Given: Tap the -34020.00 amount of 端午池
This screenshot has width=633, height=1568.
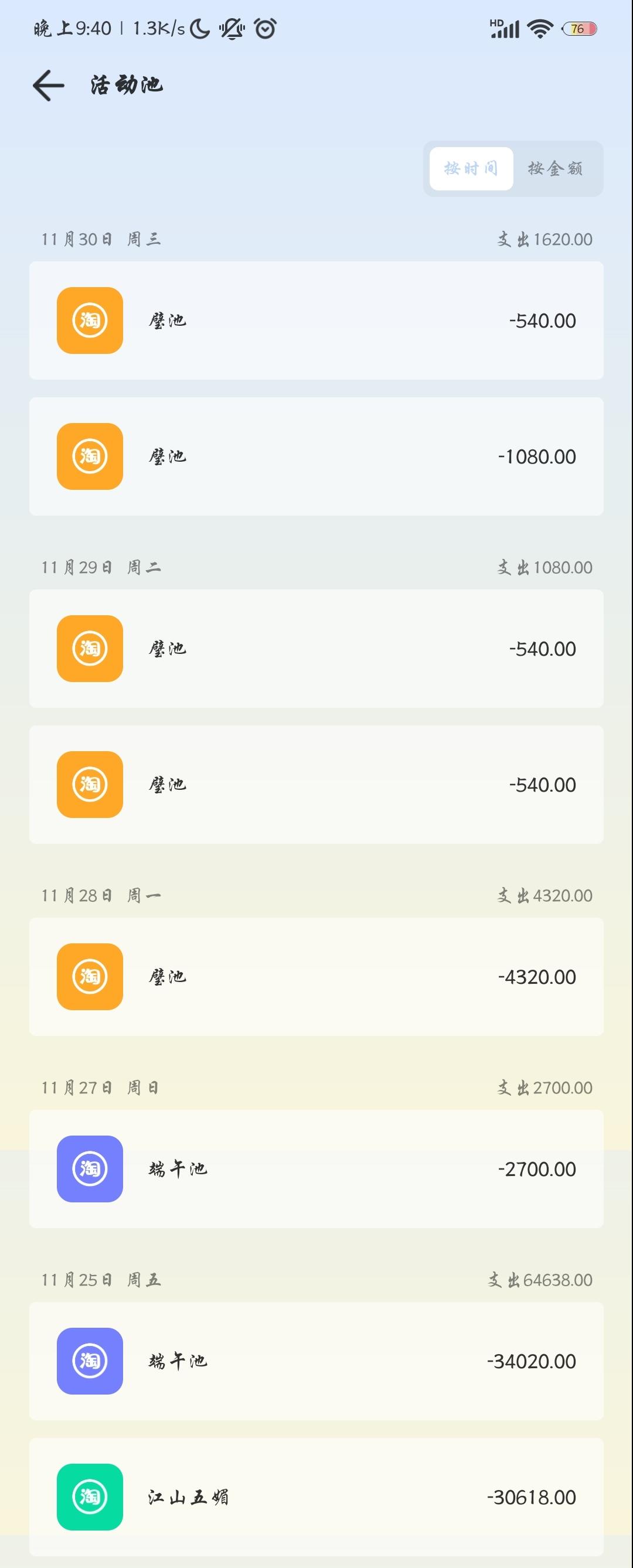Looking at the screenshot, I should (x=532, y=1361).
